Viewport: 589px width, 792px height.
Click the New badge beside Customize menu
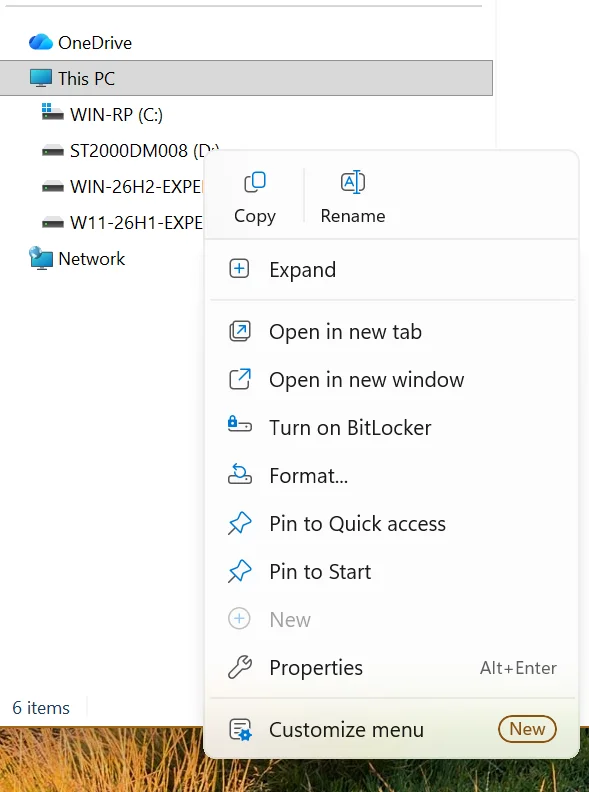pyautogui.click(x=527, y=729)
